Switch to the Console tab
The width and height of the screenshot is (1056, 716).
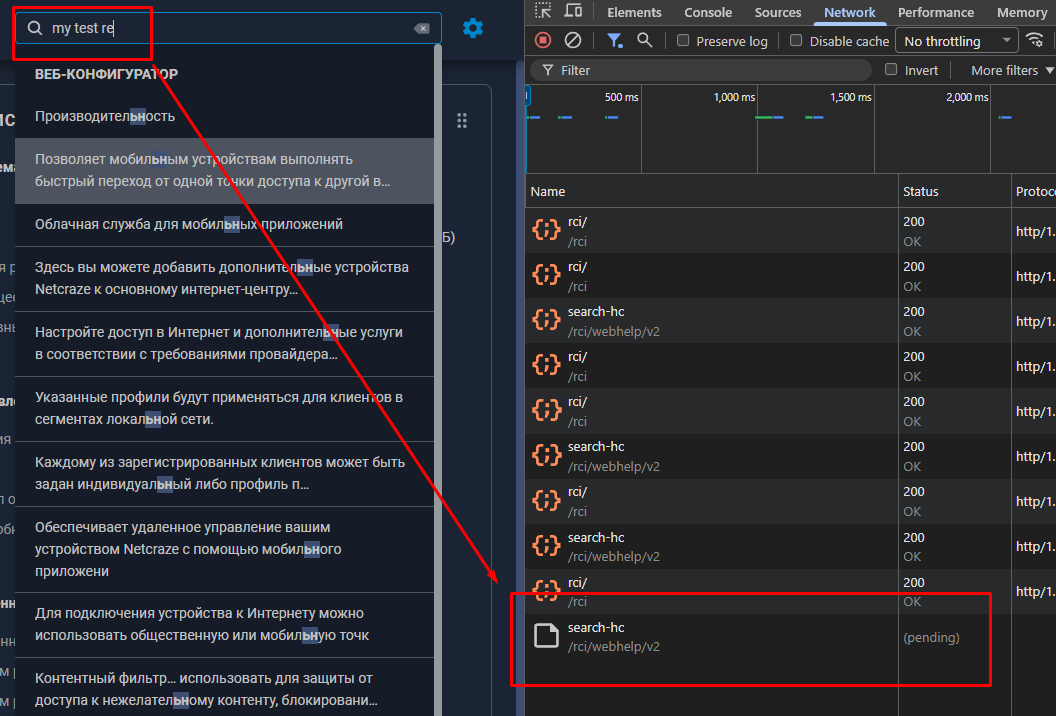tap(708, 12)
